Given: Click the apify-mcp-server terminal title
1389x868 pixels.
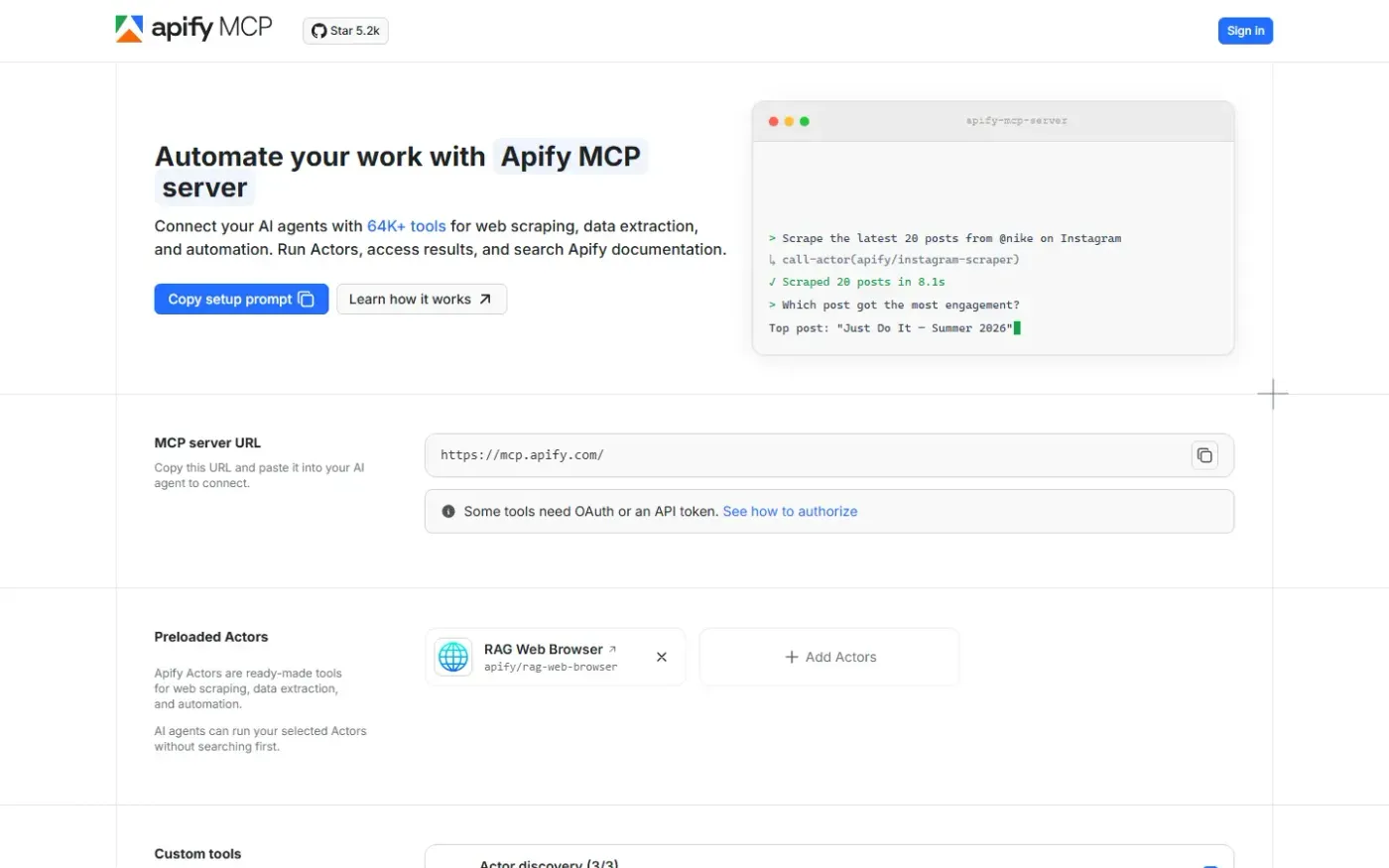Looking at the screenshot, I should (x=1017, y=121).
